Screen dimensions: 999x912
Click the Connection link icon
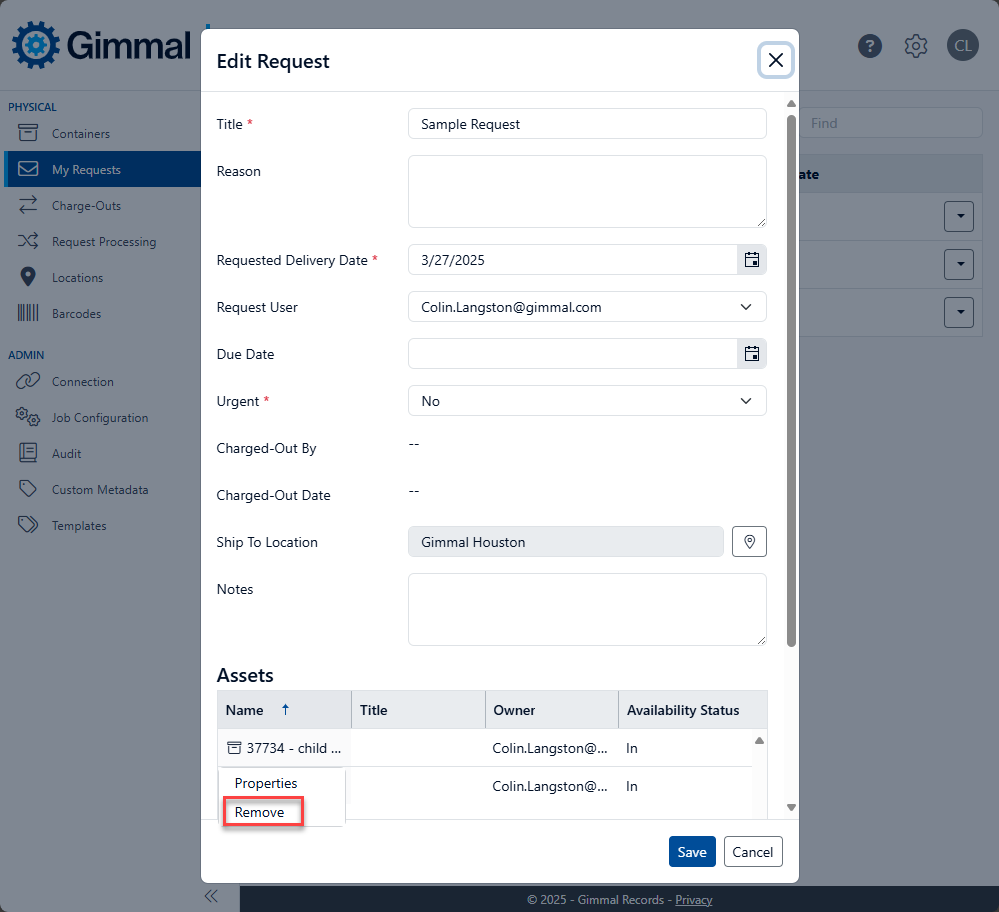pos(27,381)
